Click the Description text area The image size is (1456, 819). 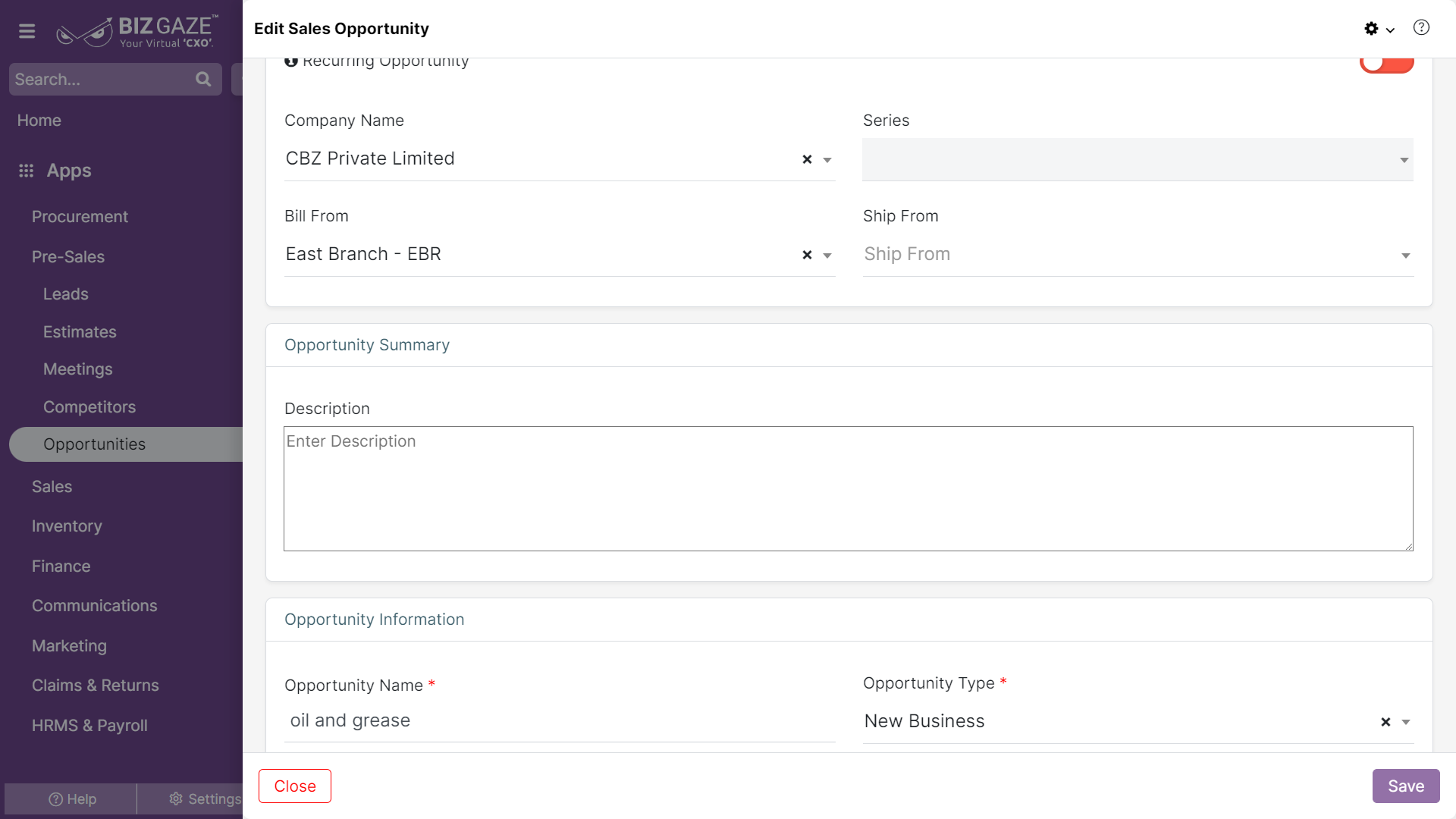point(849,488)
